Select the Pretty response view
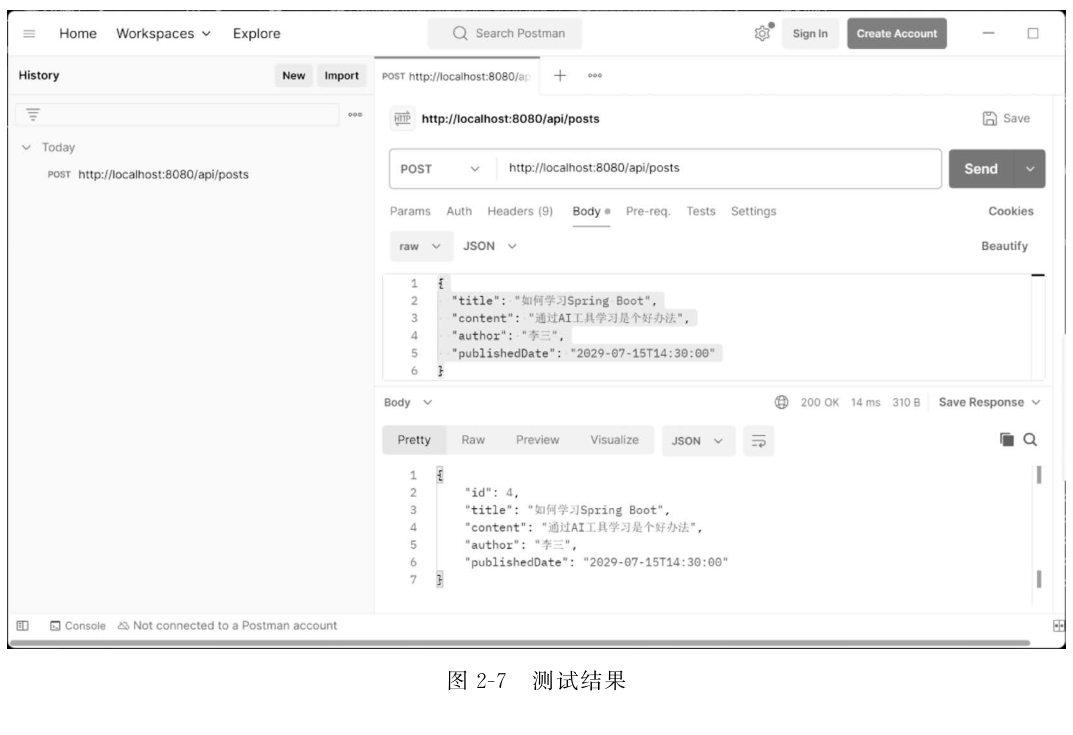The image size is (1073, 735). point(414,440)
